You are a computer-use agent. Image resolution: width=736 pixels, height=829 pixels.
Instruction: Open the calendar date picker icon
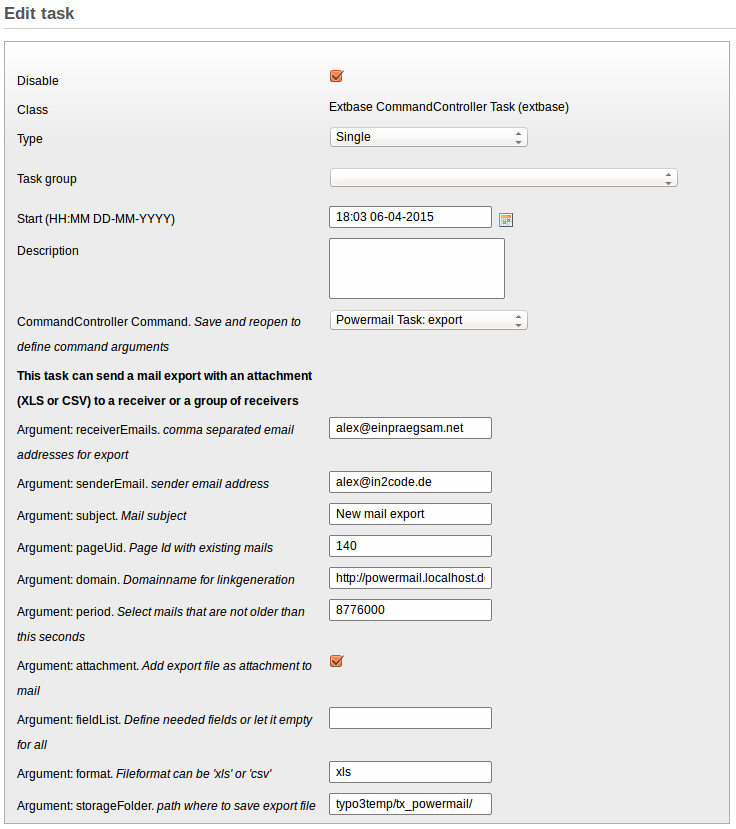point(506,219)
